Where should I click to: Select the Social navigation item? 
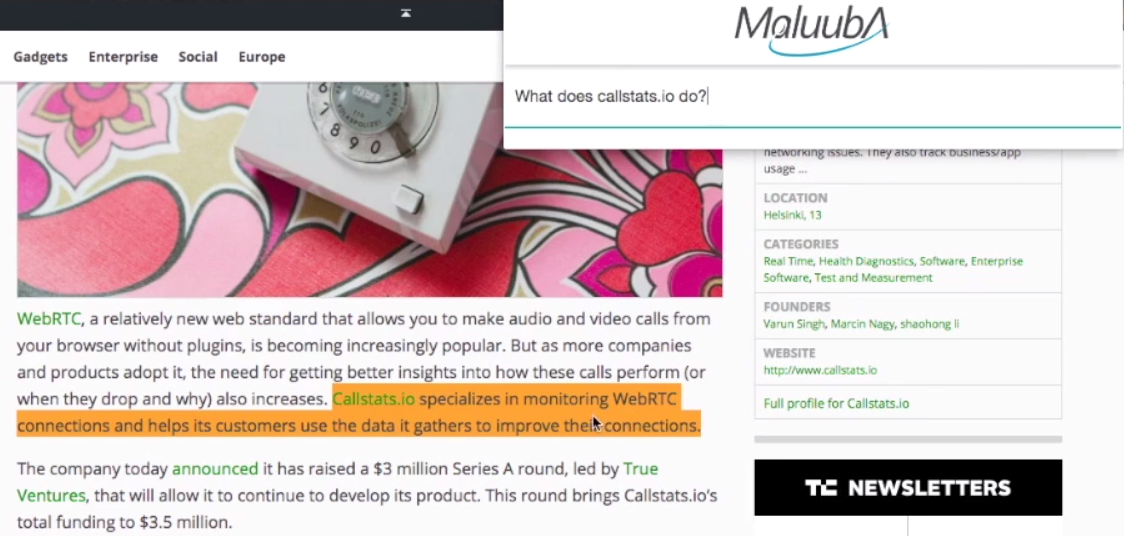198,57
